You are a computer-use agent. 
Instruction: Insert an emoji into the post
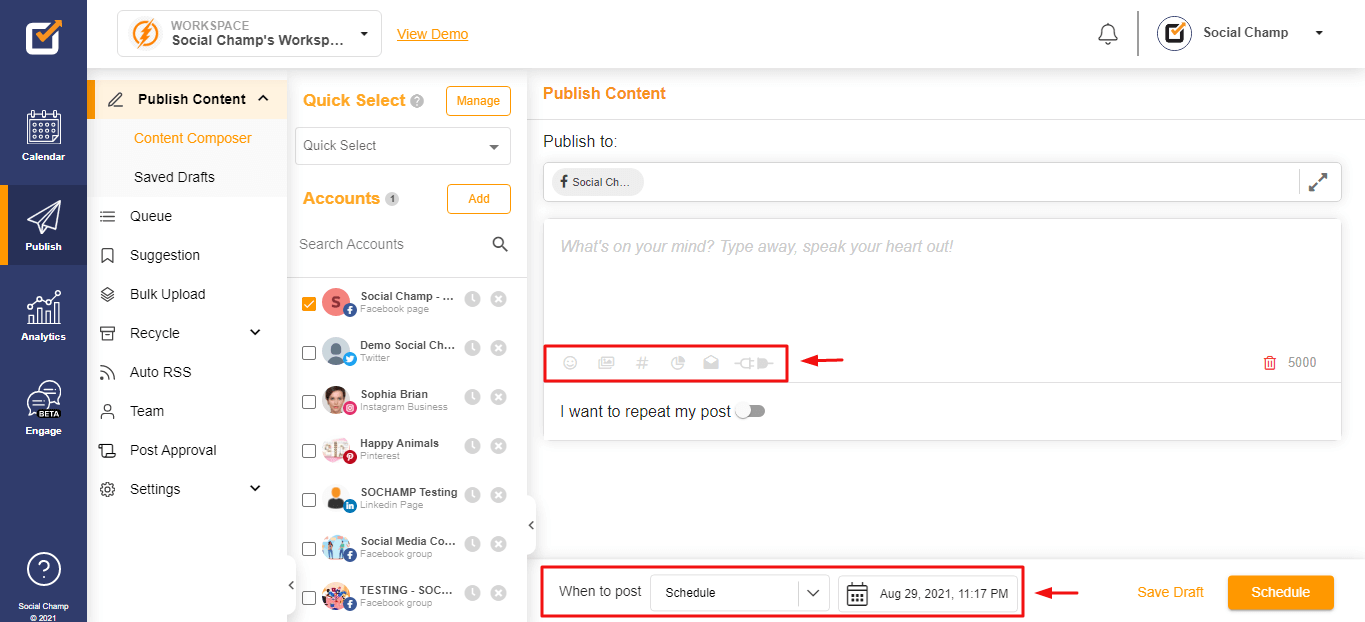tap(570, 363)
